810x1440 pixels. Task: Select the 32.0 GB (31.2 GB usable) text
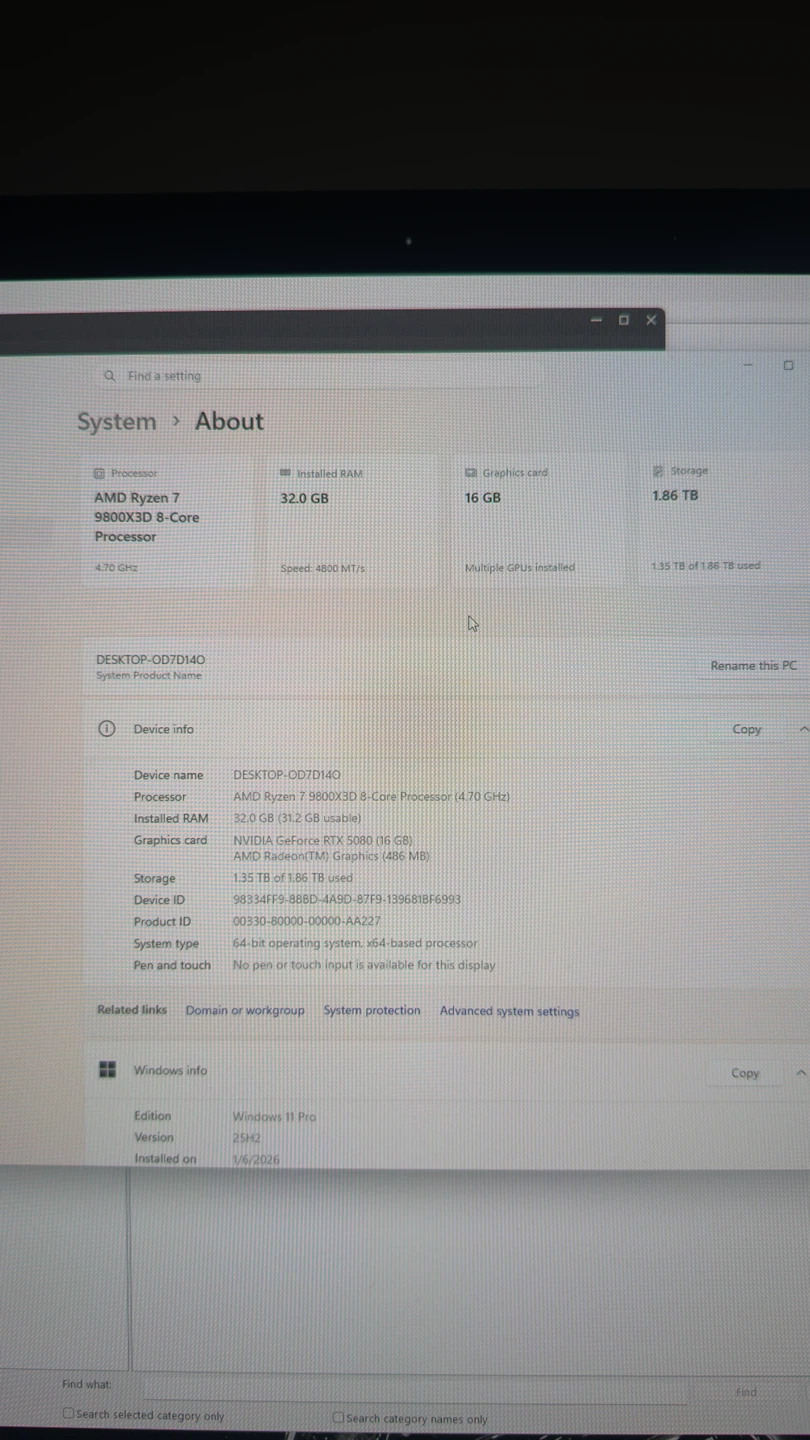click(x=297, y=818)
